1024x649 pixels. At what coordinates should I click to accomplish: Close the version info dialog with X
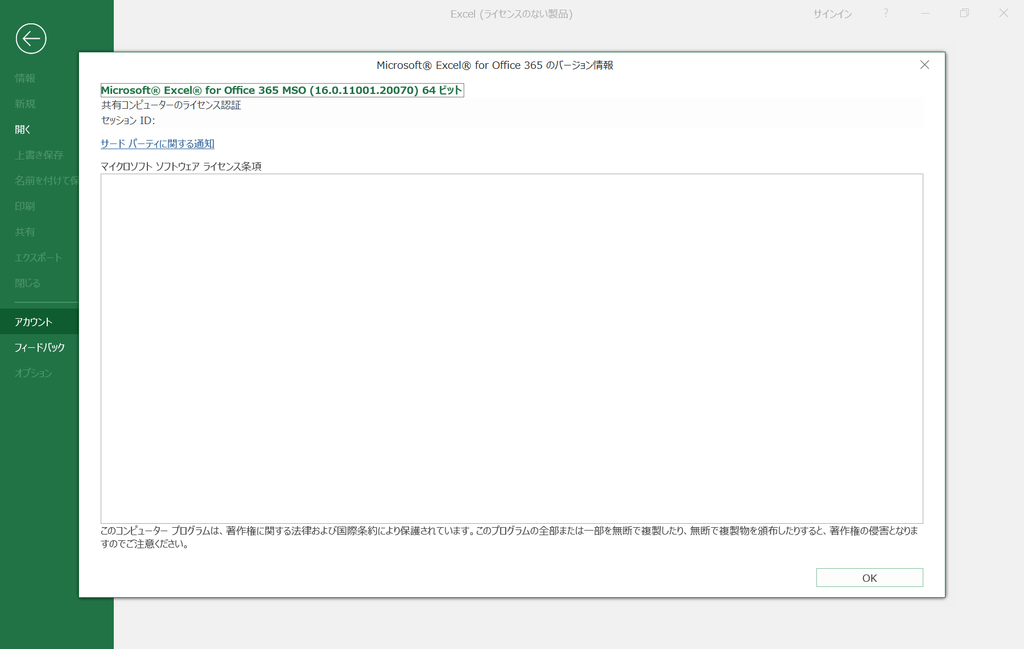924,65
